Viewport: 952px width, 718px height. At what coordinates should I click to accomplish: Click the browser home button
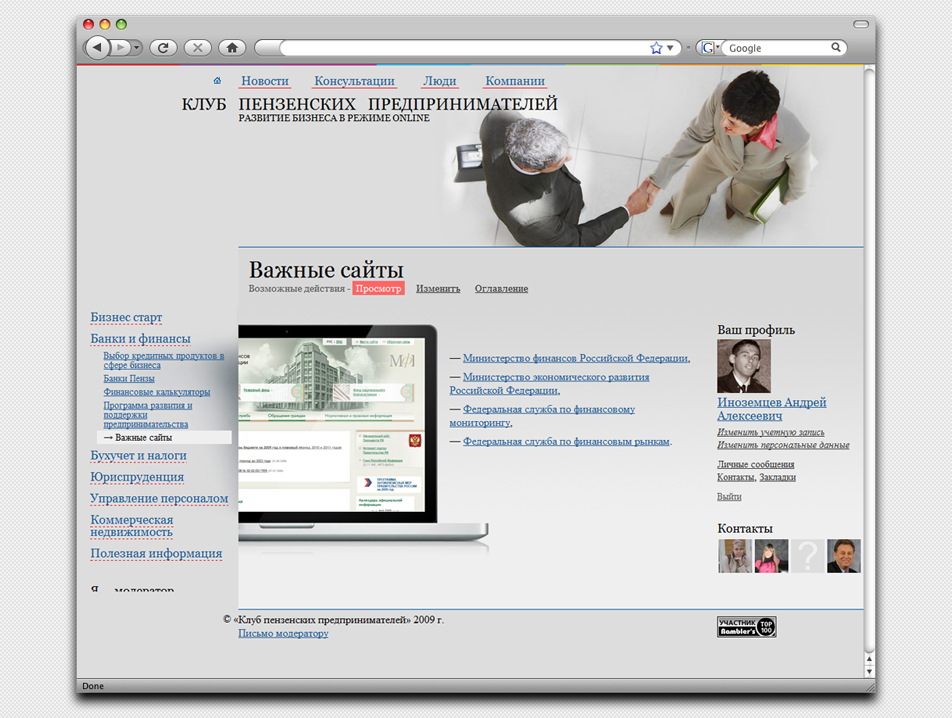tap(231, 47)
